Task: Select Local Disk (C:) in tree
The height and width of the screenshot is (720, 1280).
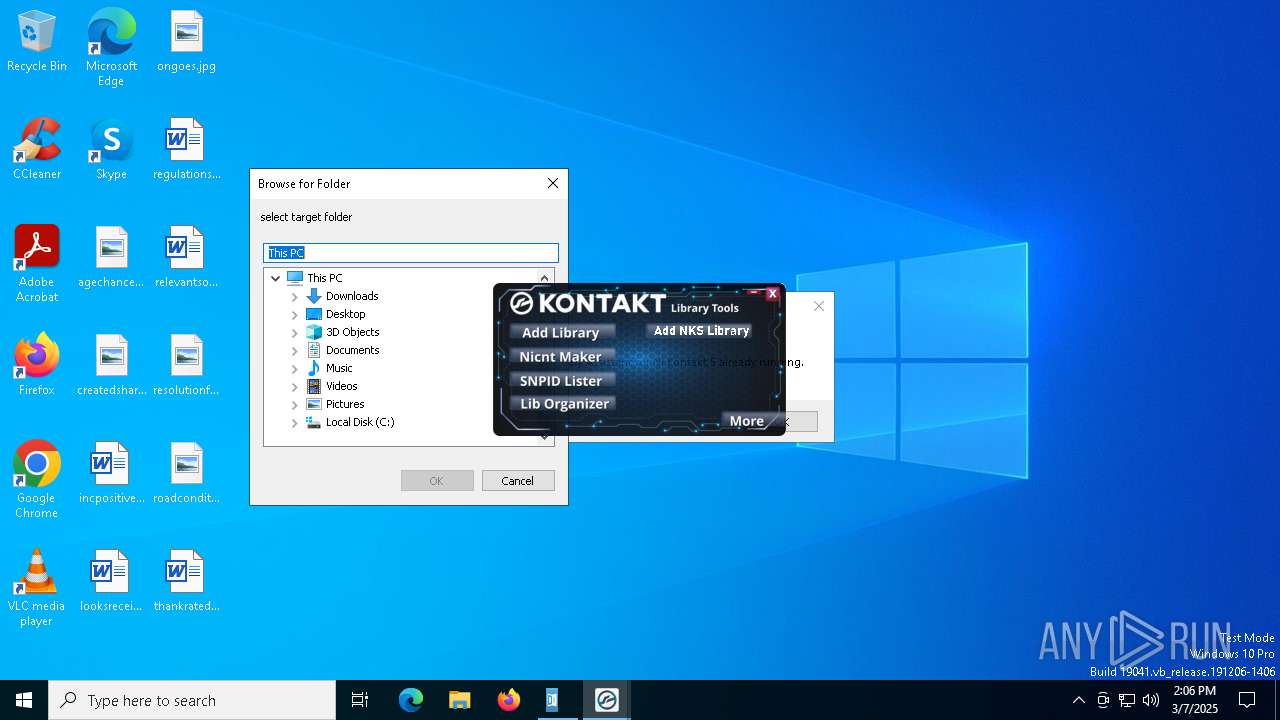Action: 360,422
